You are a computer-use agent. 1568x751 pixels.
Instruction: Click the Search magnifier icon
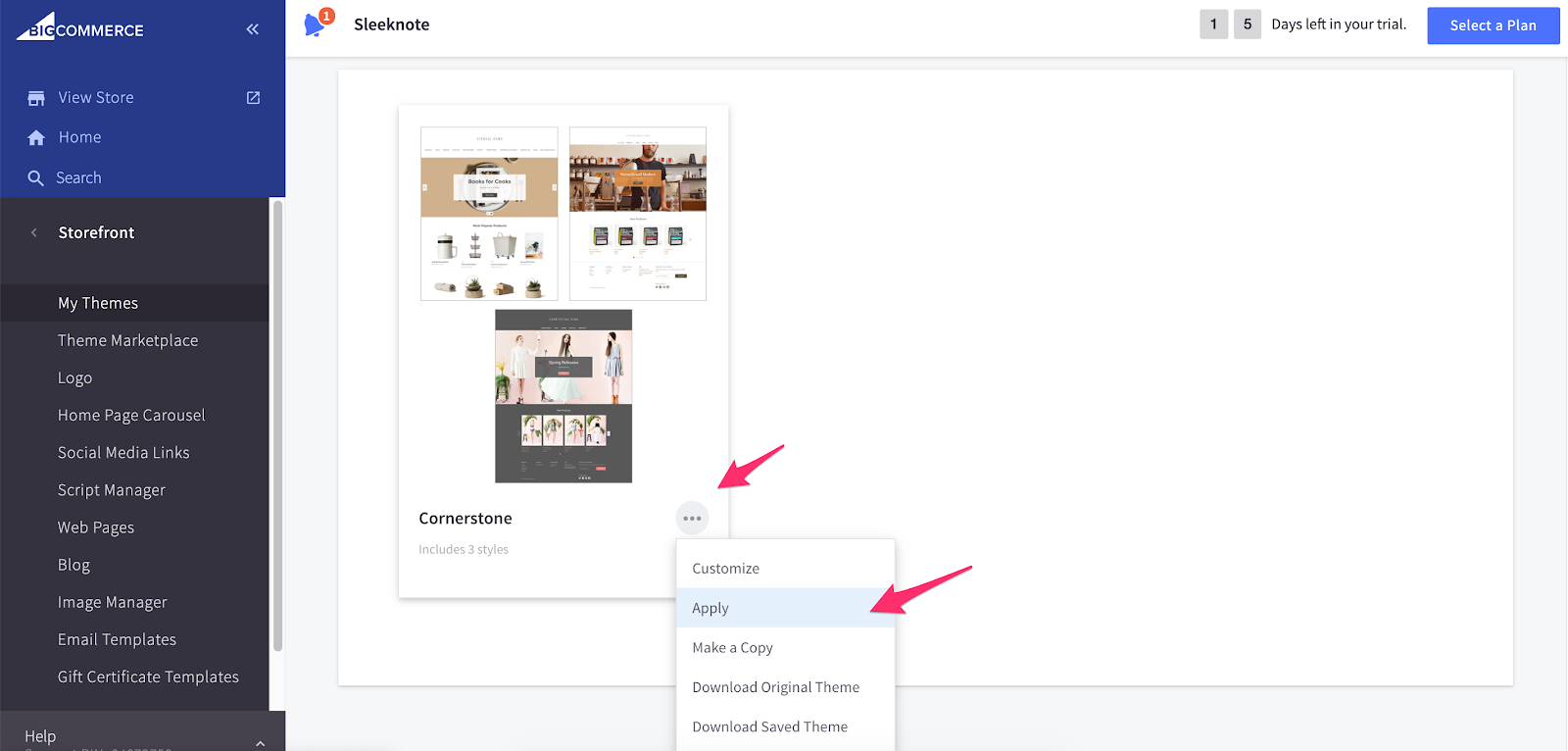36,178
